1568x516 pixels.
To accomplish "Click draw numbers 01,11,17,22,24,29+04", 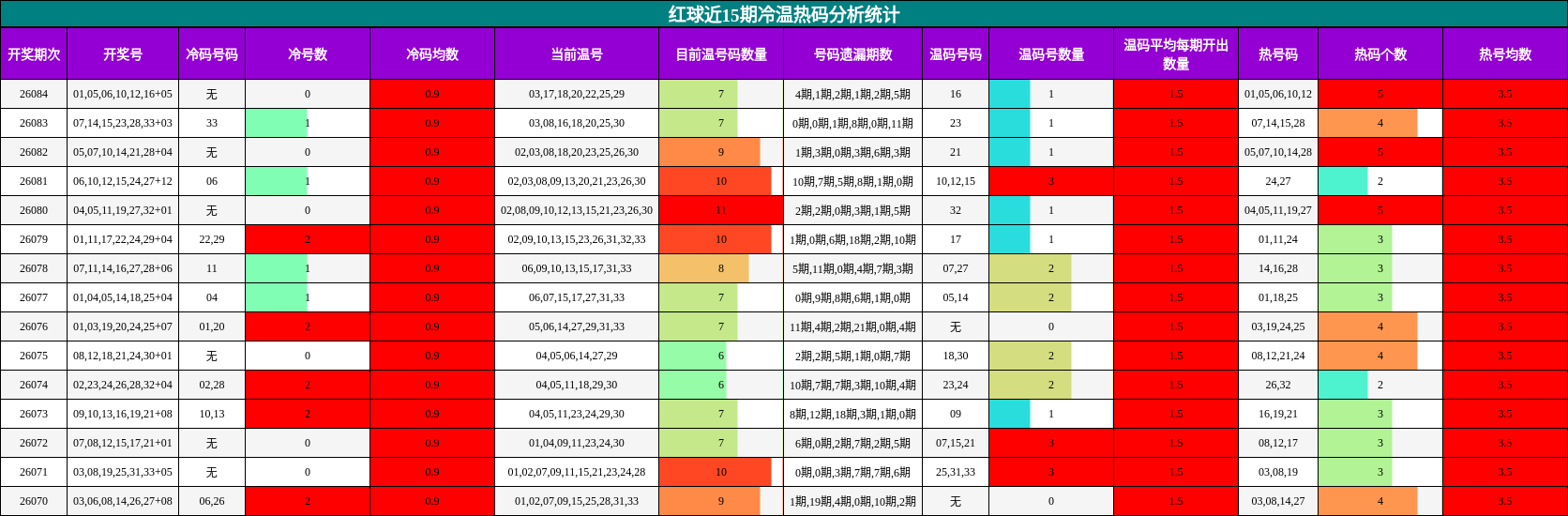I will pos(123,239).
